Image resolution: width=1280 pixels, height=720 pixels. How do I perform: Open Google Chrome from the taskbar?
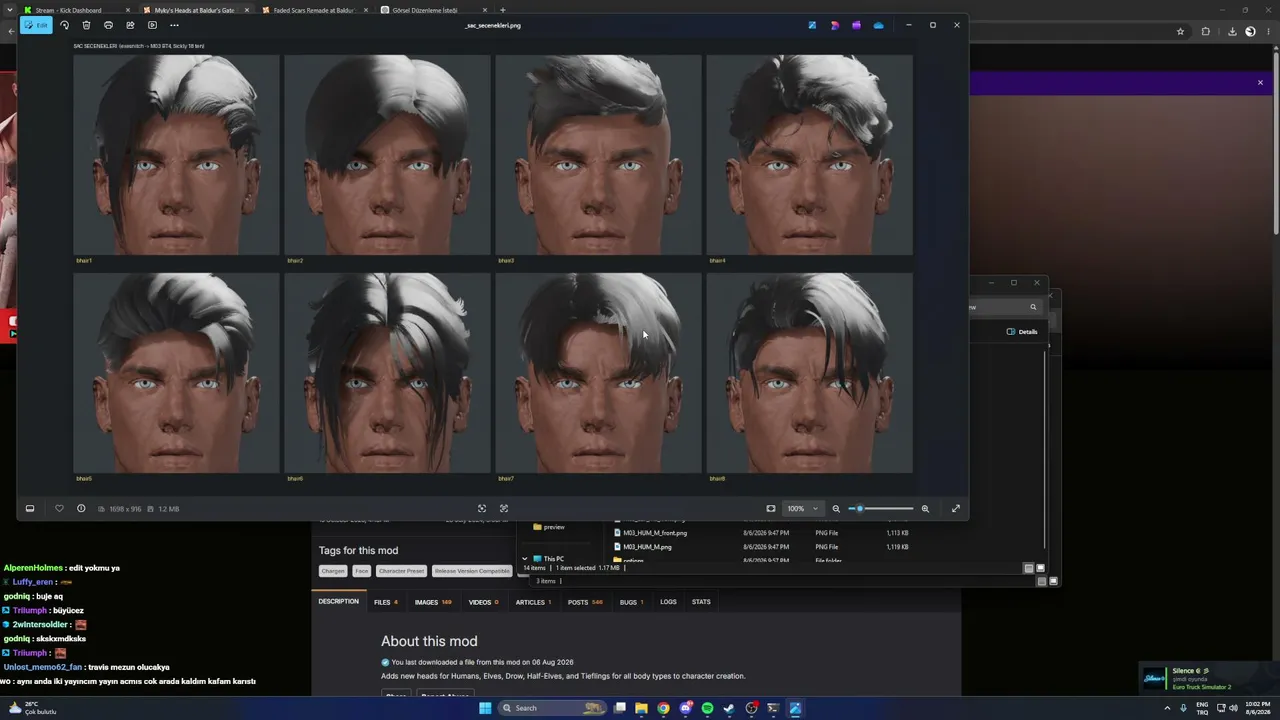click(x=663, y=708)
